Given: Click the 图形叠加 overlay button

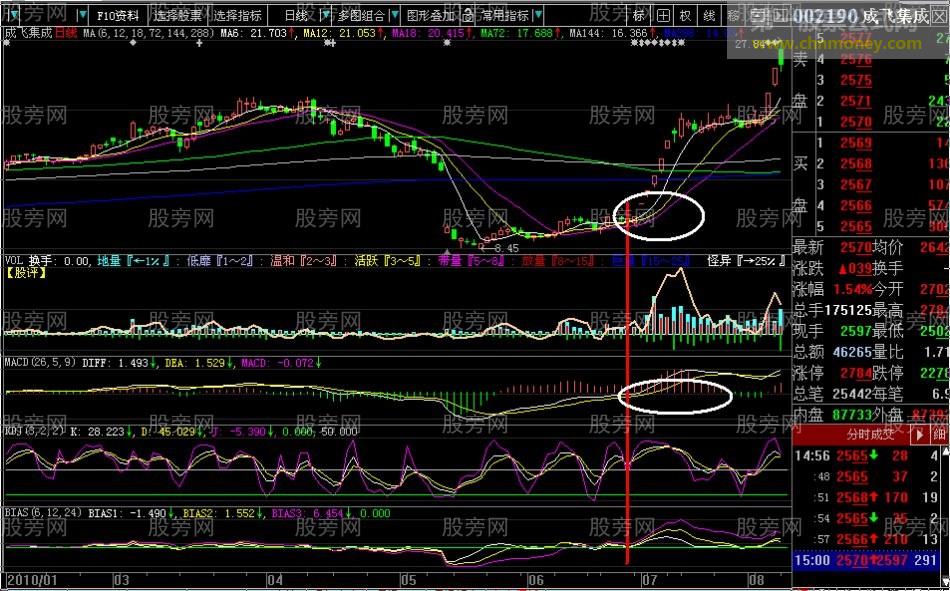Looking at the screenshot, I should click(431, 15).
